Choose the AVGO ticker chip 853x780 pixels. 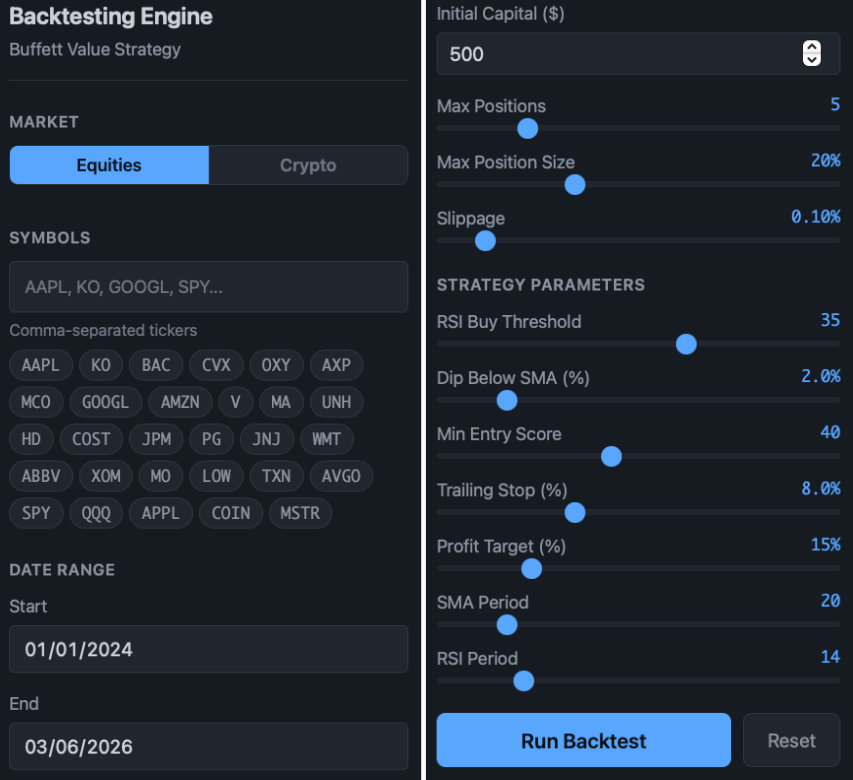(x=341, y=476)
